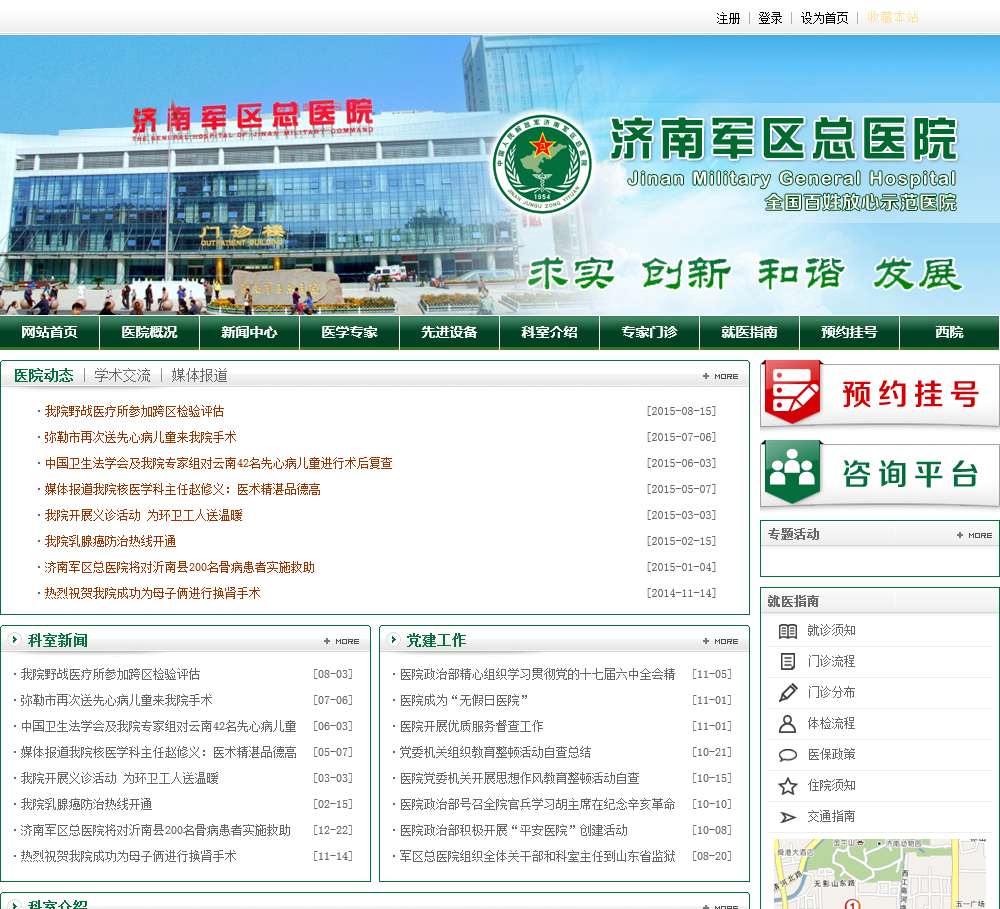Open the 就医指南 navigation item
This screenshot has height=909, width=1000.
point(749,332)
